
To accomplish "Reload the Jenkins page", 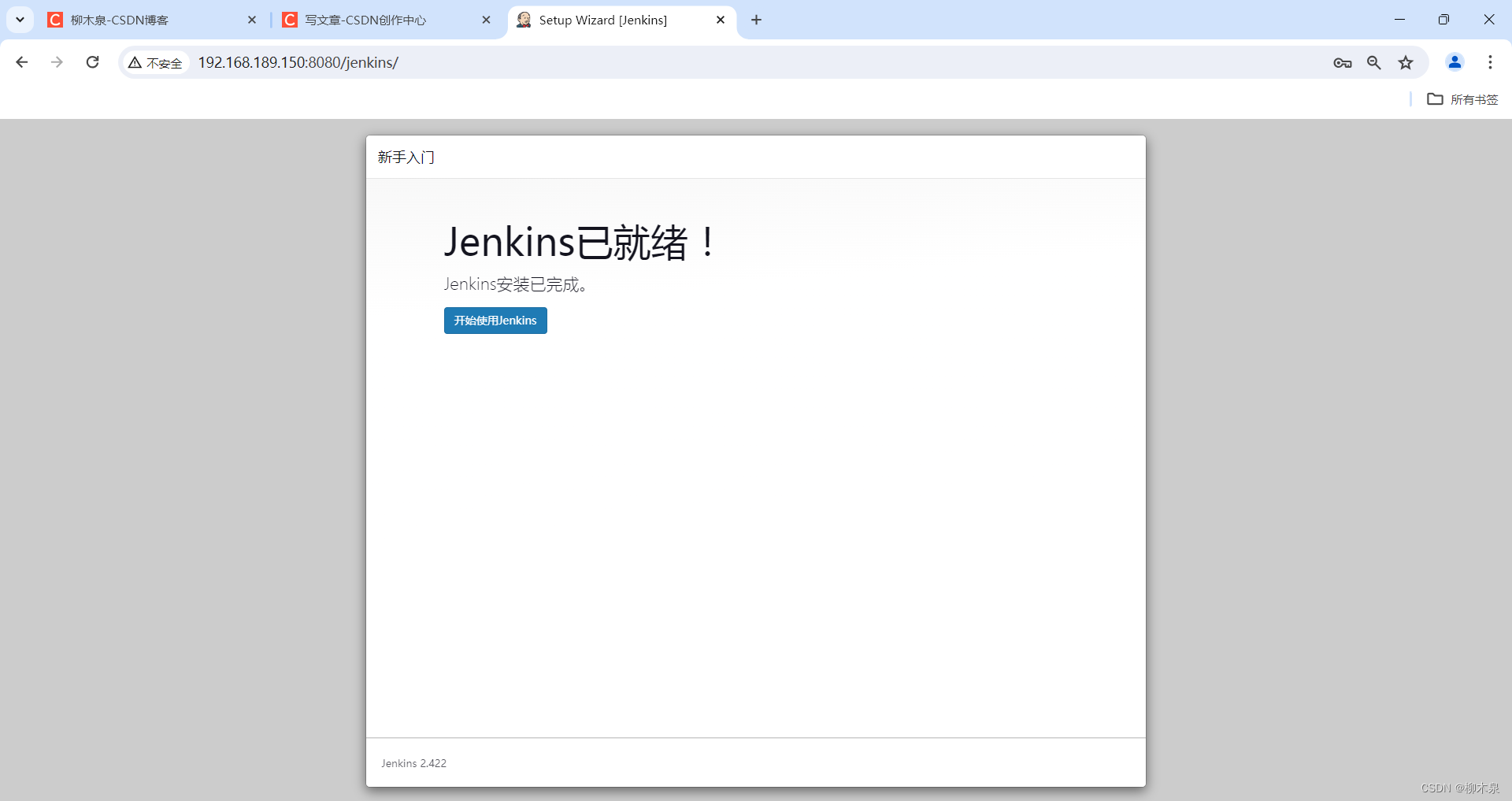I will pos(92,62).
